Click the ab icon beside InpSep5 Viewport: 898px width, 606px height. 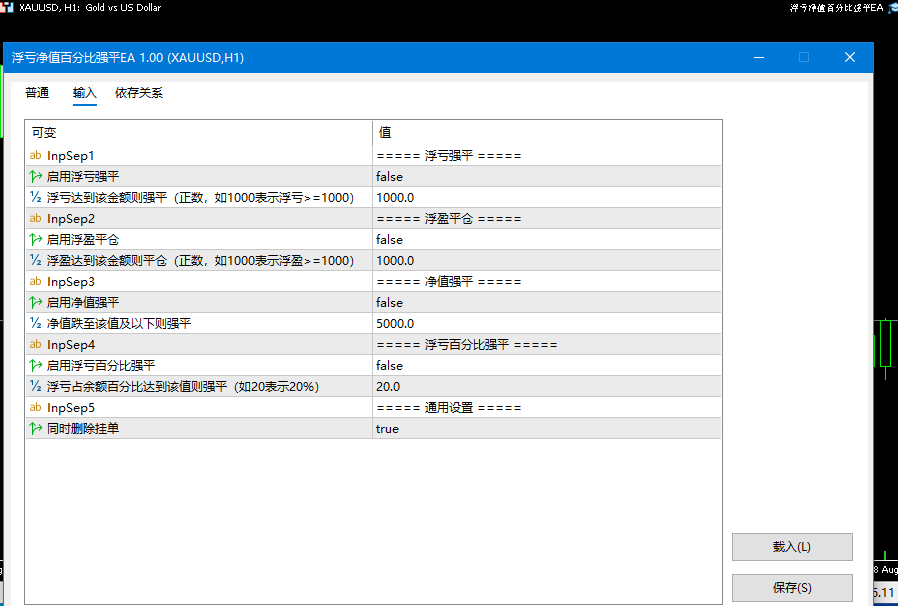pos(36,407)
